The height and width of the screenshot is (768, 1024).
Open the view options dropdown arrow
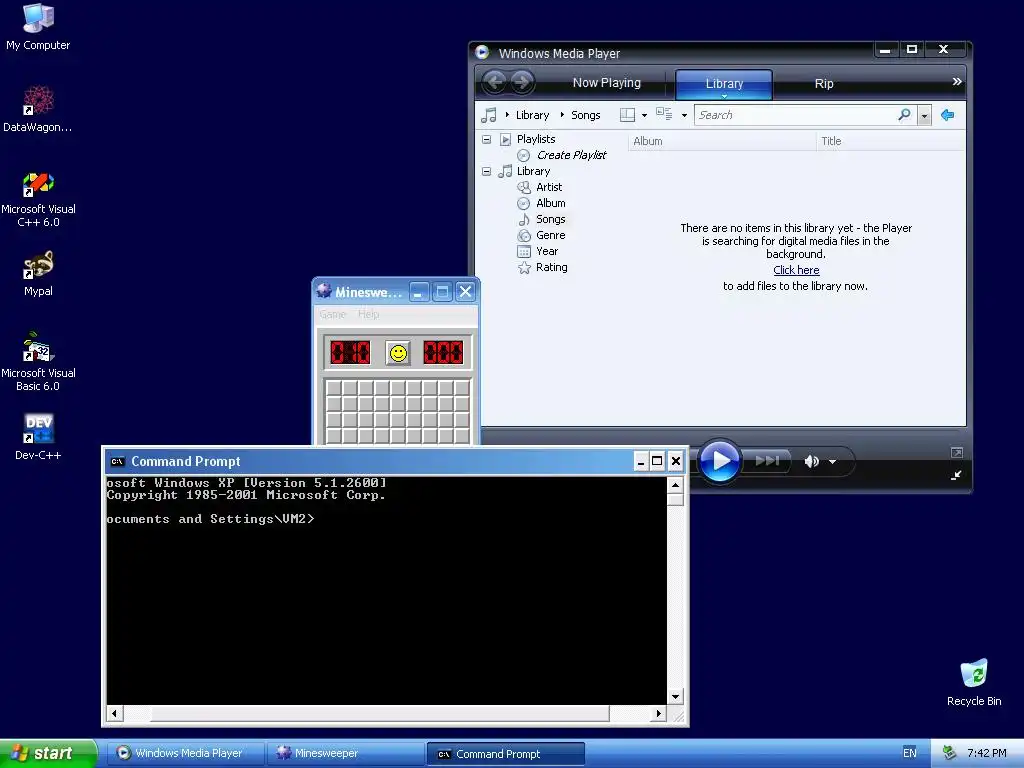[x=684, y=116]
